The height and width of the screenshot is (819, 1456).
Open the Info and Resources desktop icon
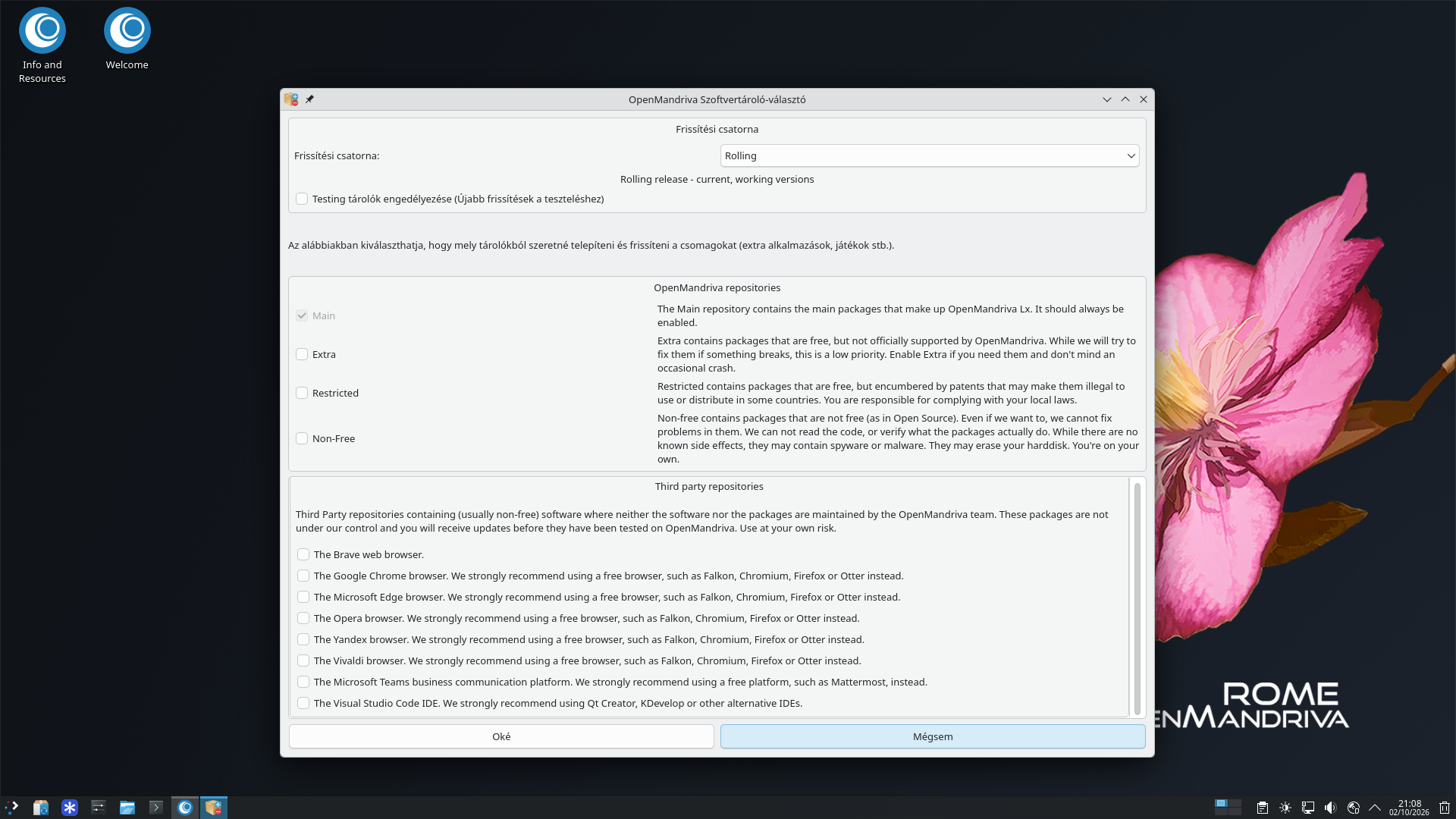[42, 45]
